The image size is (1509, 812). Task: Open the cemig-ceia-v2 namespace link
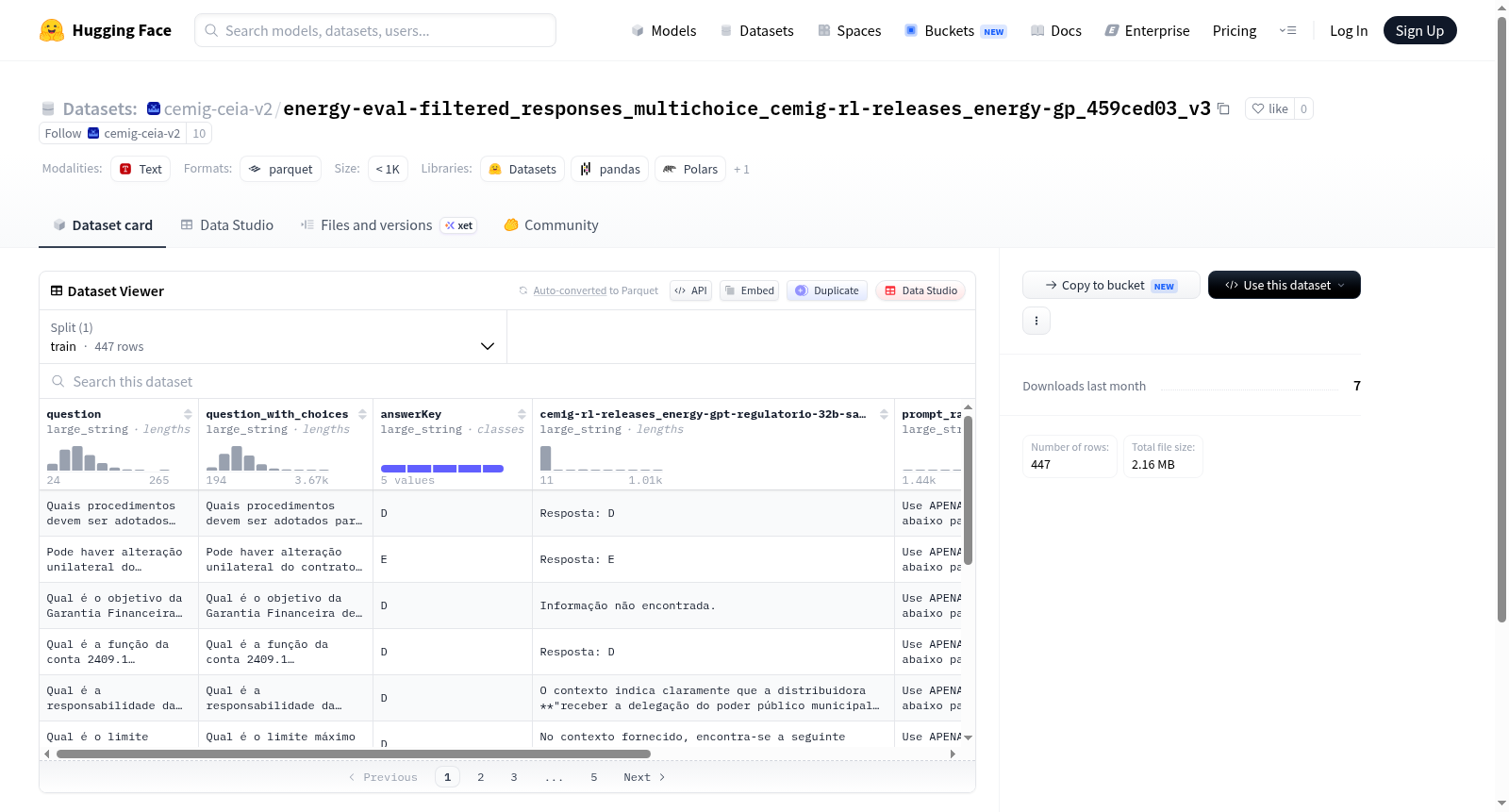point(218,108)
